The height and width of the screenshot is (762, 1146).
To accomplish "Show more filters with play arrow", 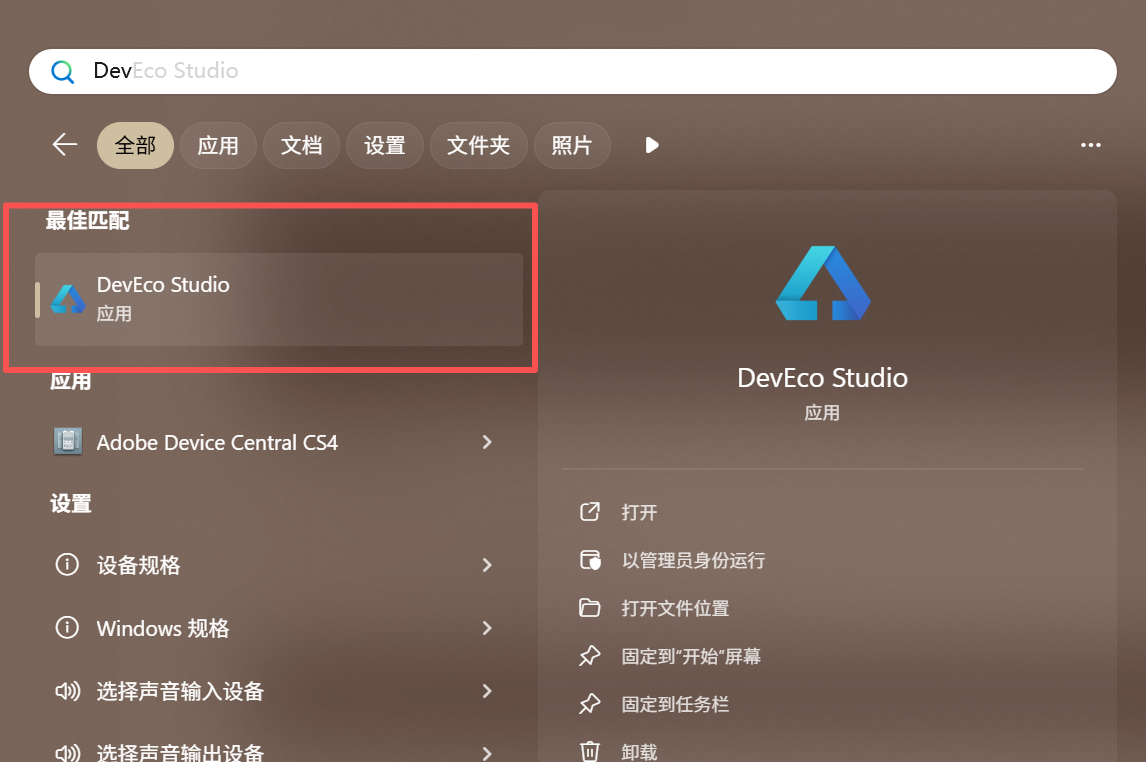I will 652,145.
